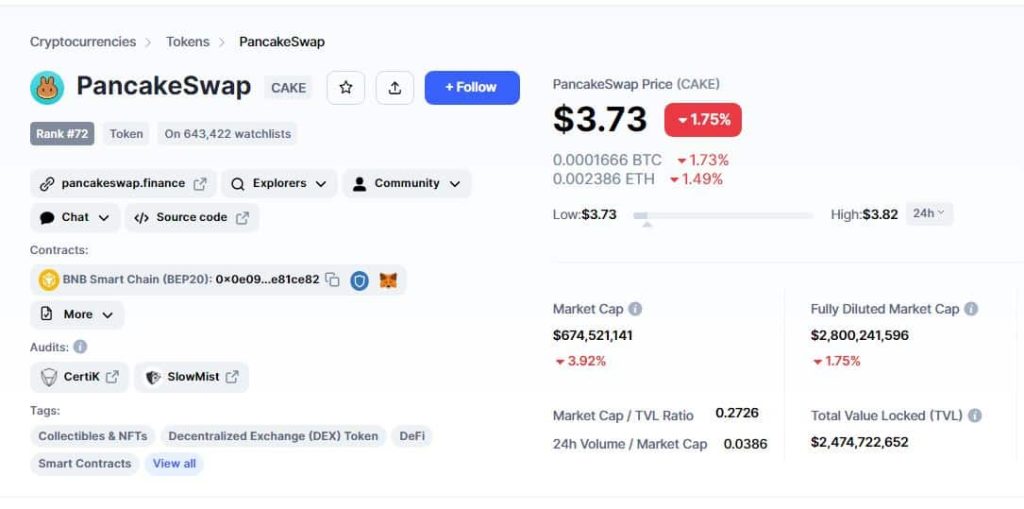The width and height of the screenshot is (1024, 509).
Task: Copy the BNB contract address icon
Action: 332,280
